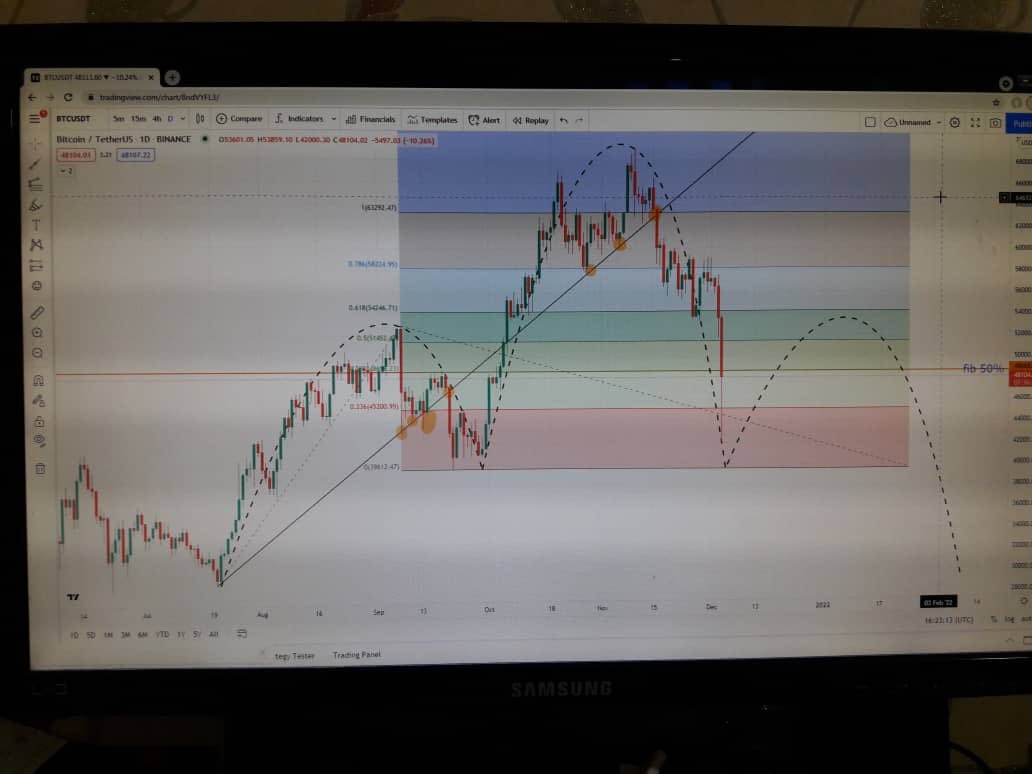
Task: Select the crosshair cursor tool
Action: (x=36, y=143)
